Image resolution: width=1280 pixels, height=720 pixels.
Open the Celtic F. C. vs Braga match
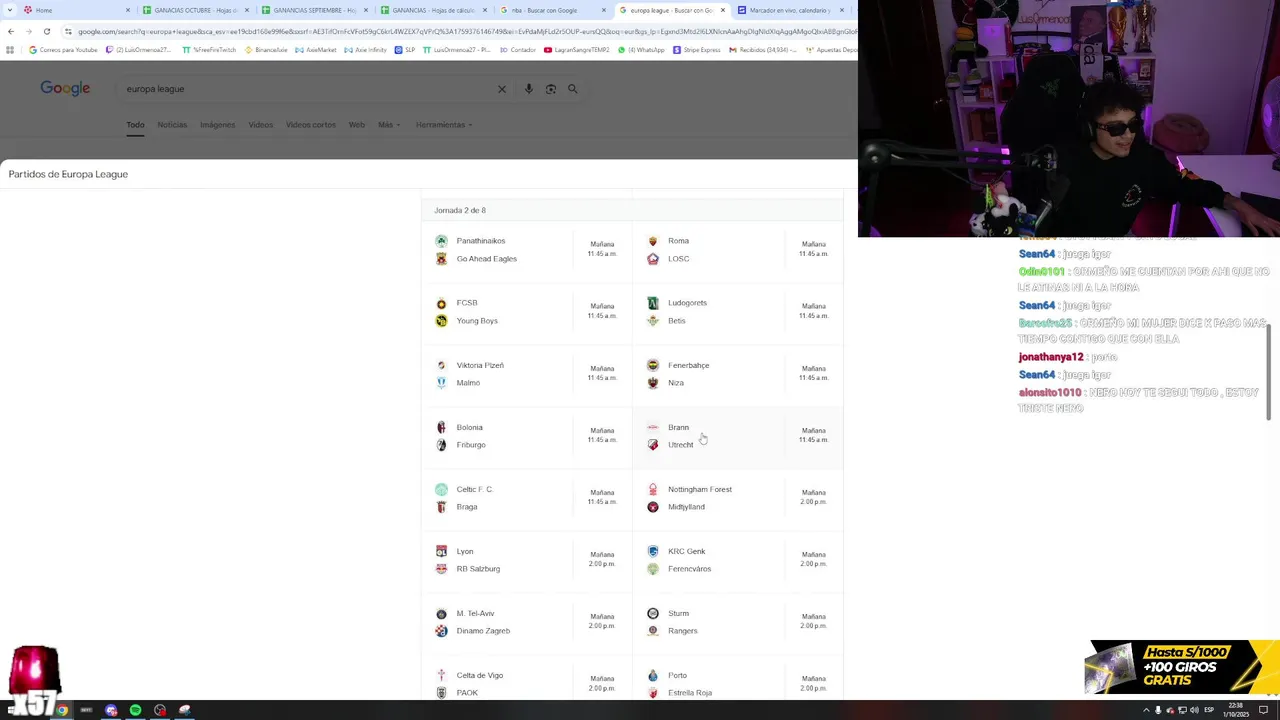(527, 498)
